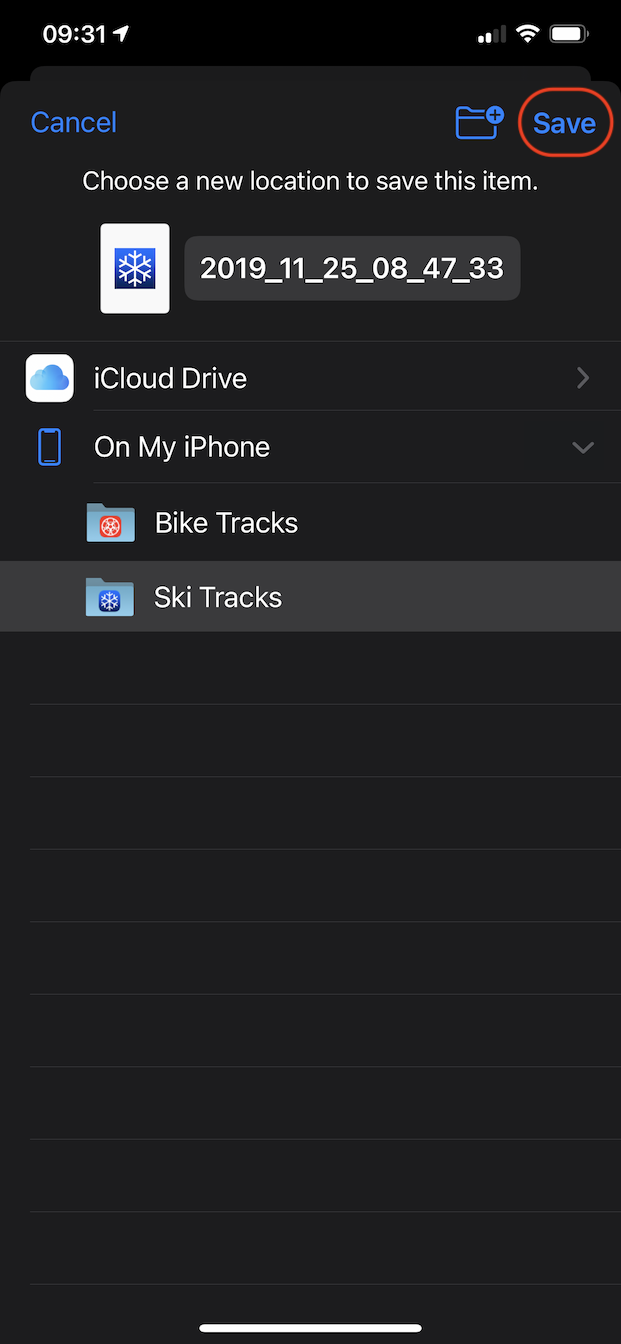The width and height of the screenshot is (621, 1344).
Task: Tap the home indicator bar
Action: (x=310, y=1328)
